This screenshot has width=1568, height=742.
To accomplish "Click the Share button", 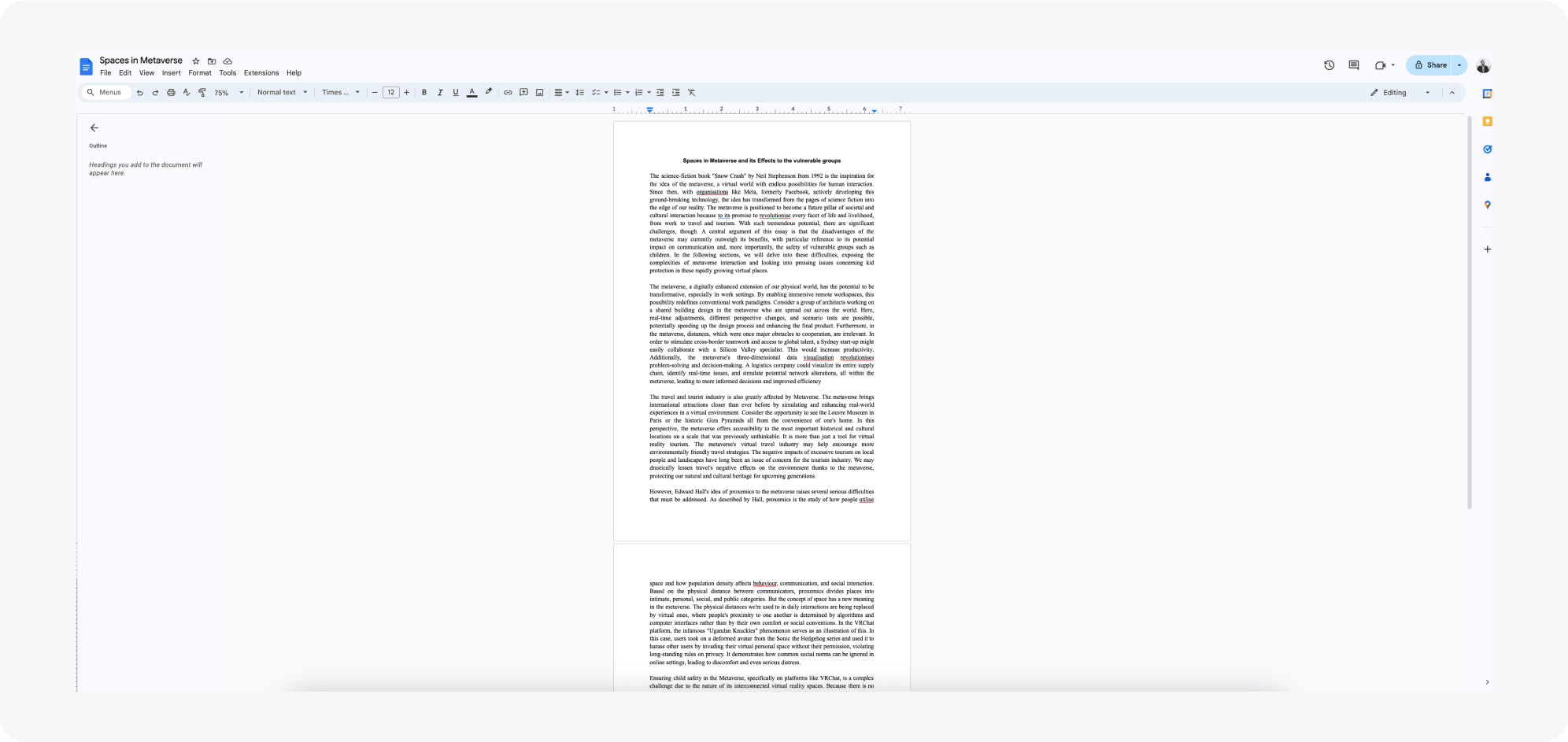I will (x=1429, y=65).
